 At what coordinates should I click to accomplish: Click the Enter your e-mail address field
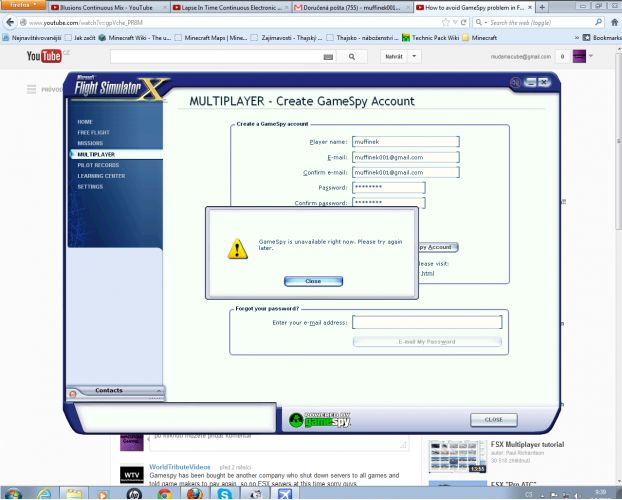tap(427, 322)
